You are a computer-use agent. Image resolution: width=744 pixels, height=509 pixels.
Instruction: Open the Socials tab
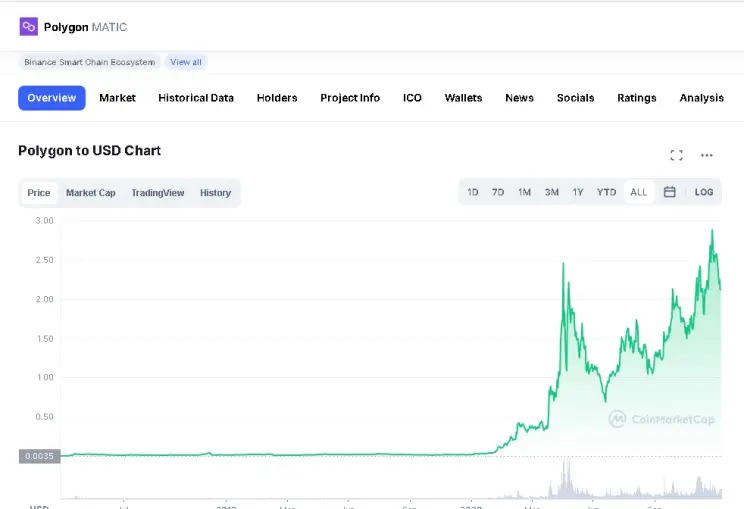(x=576, y=98)
